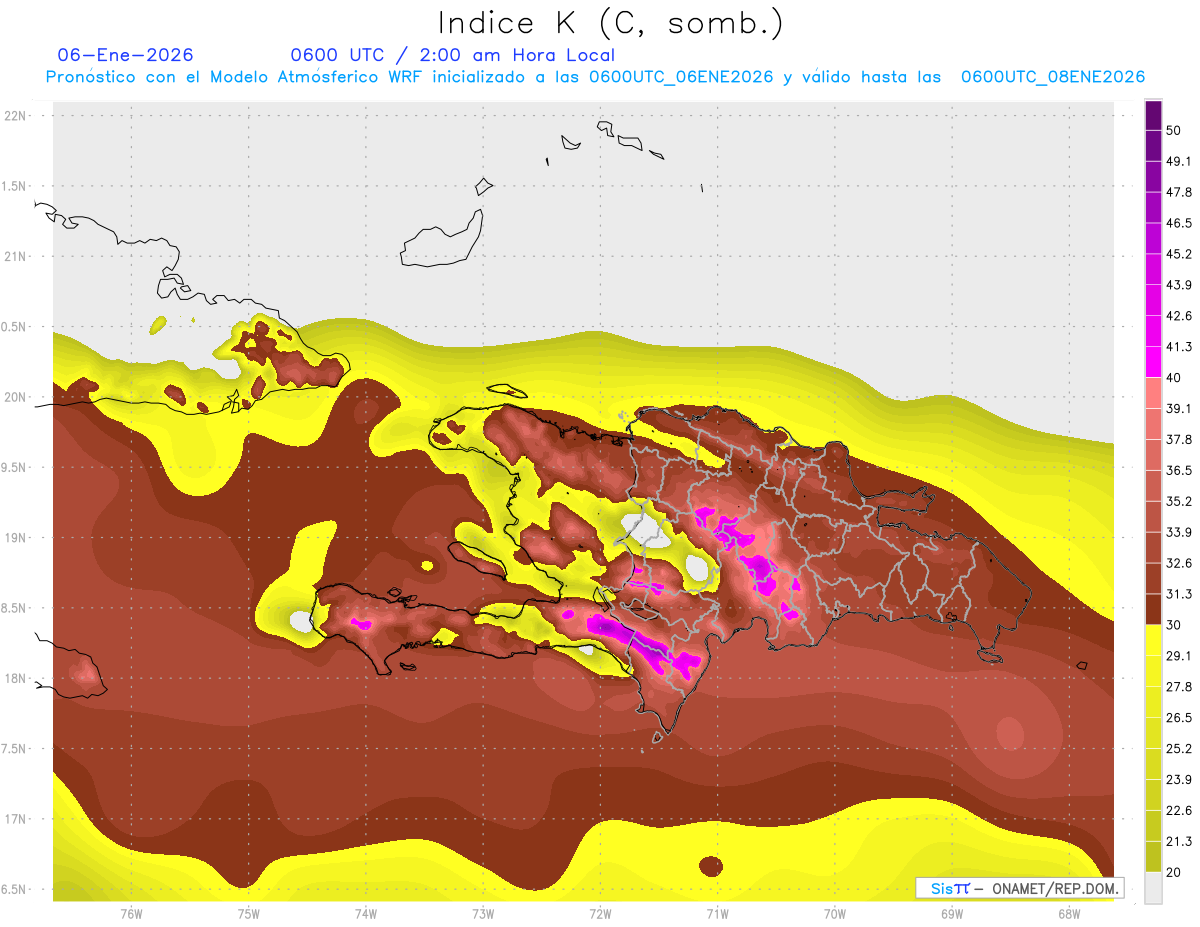Click the colorbar value label "41.3"
This screenshot has height=927, width=1200.
point(1178,347)
